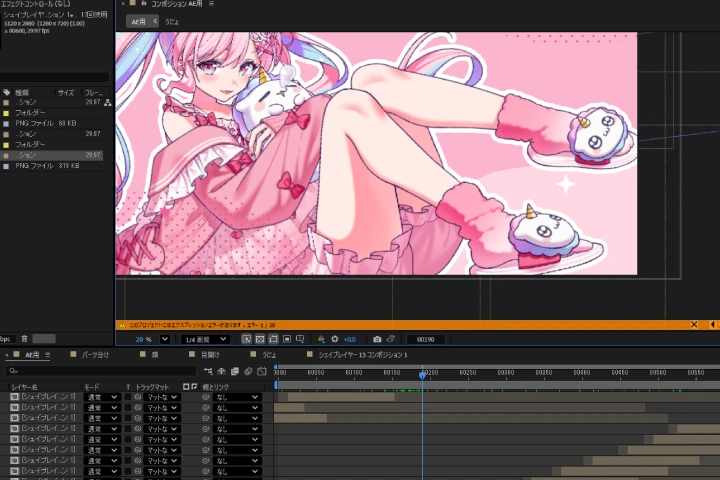Dismiss the orange expression error banner
The height and width of the screenshot is (480, 720).
coord(694,325)
